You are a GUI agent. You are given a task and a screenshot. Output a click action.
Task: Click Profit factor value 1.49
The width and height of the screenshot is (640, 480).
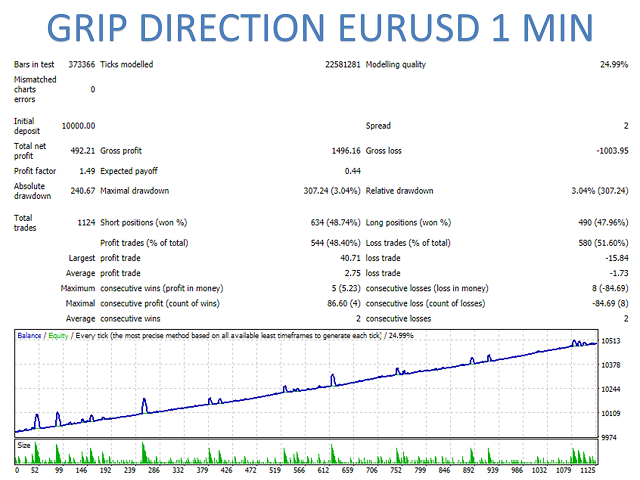87,171
